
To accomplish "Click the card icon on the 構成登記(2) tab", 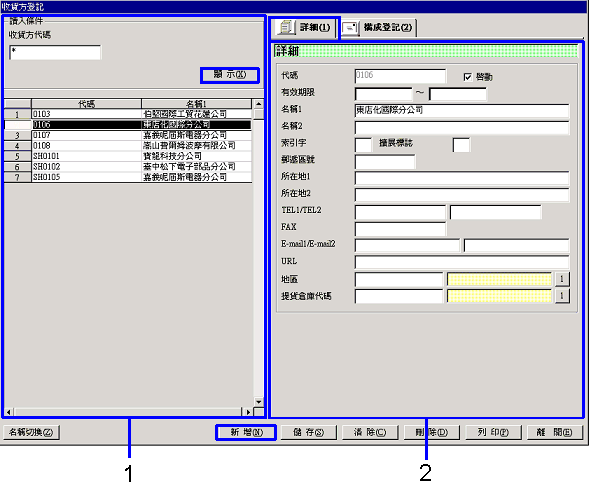I will (351, 28).
